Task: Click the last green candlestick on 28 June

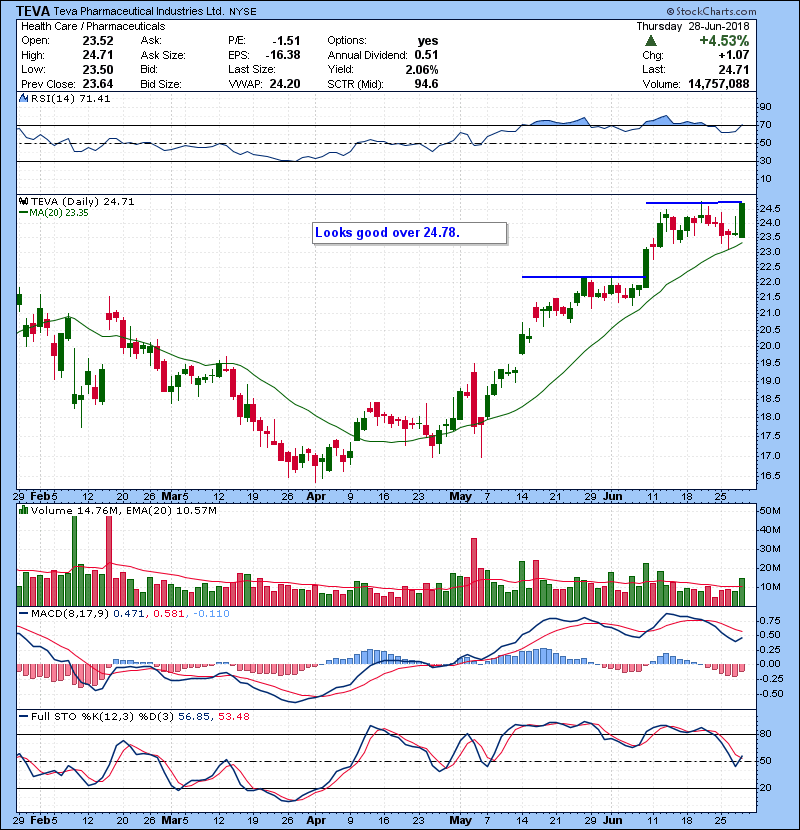Action: click(x=742, y=220)
